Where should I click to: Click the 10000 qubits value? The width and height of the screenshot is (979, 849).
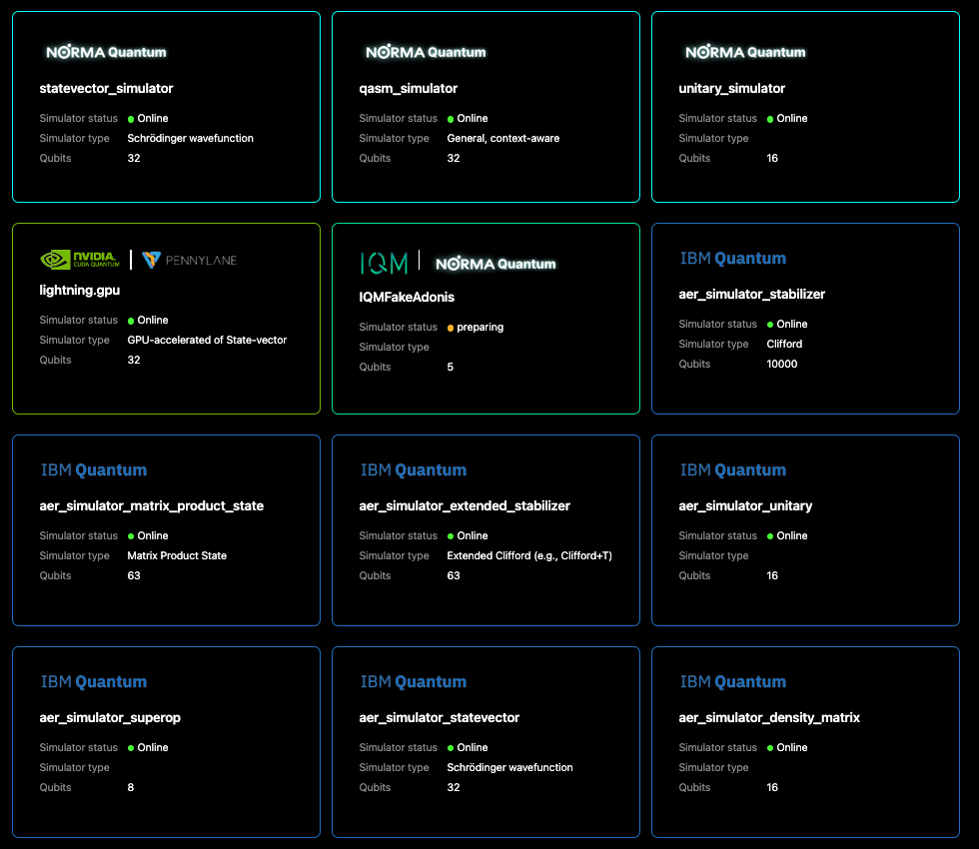click(x=782, y=364)
